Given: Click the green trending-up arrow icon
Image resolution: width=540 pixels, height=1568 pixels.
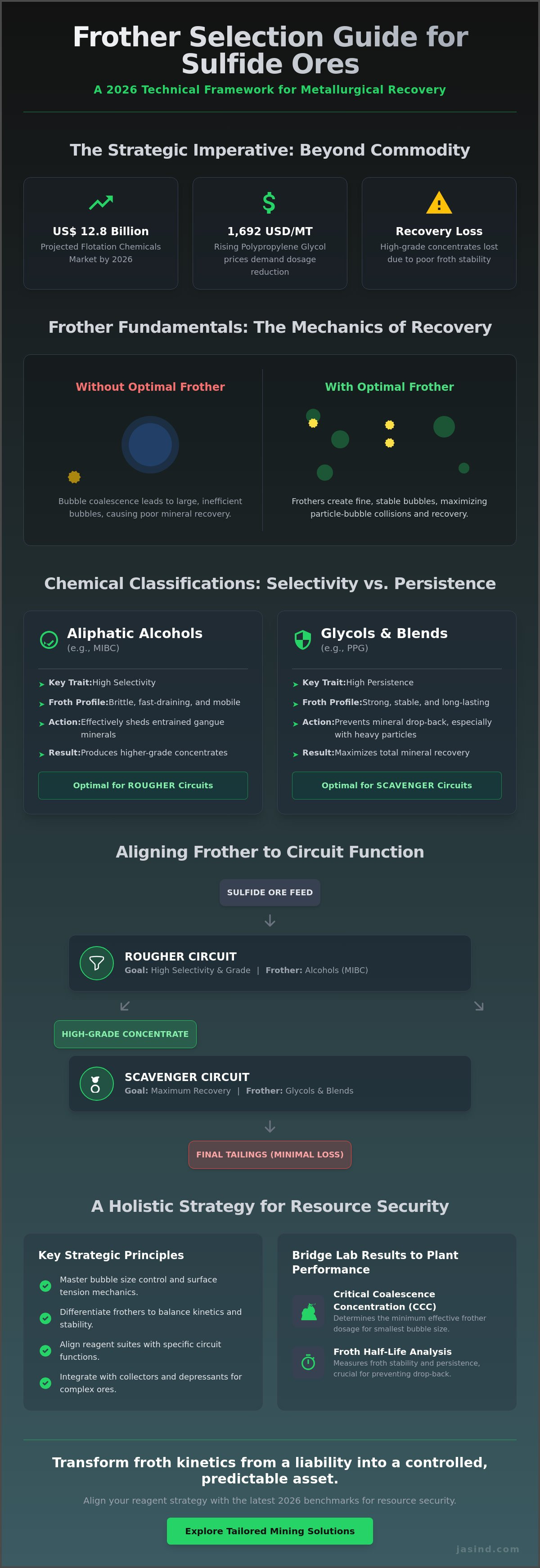Looking at the screenshot, I should point(100,202).
